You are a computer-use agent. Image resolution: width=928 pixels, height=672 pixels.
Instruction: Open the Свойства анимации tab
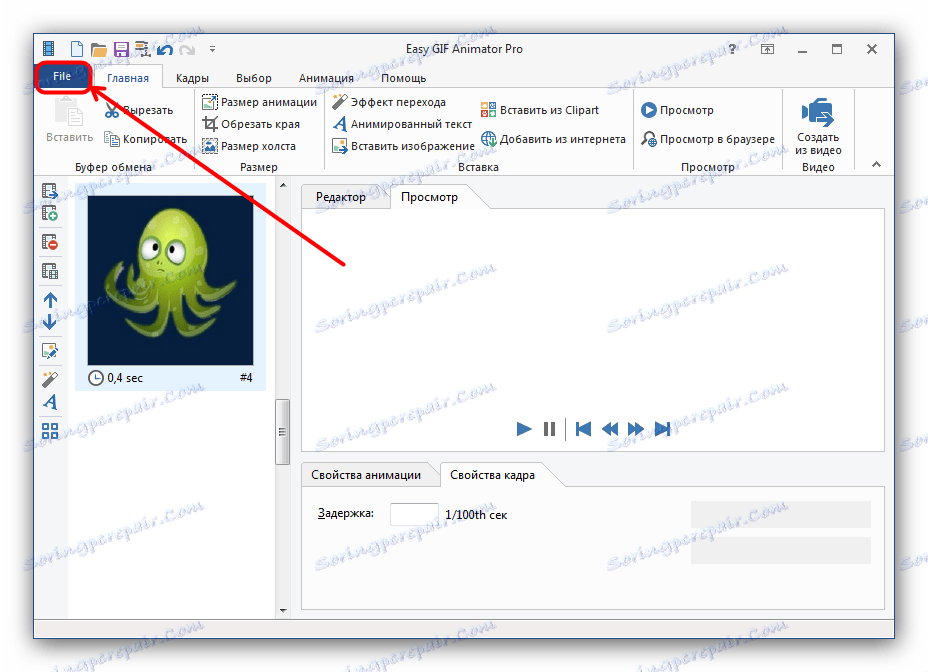point(369,475)
